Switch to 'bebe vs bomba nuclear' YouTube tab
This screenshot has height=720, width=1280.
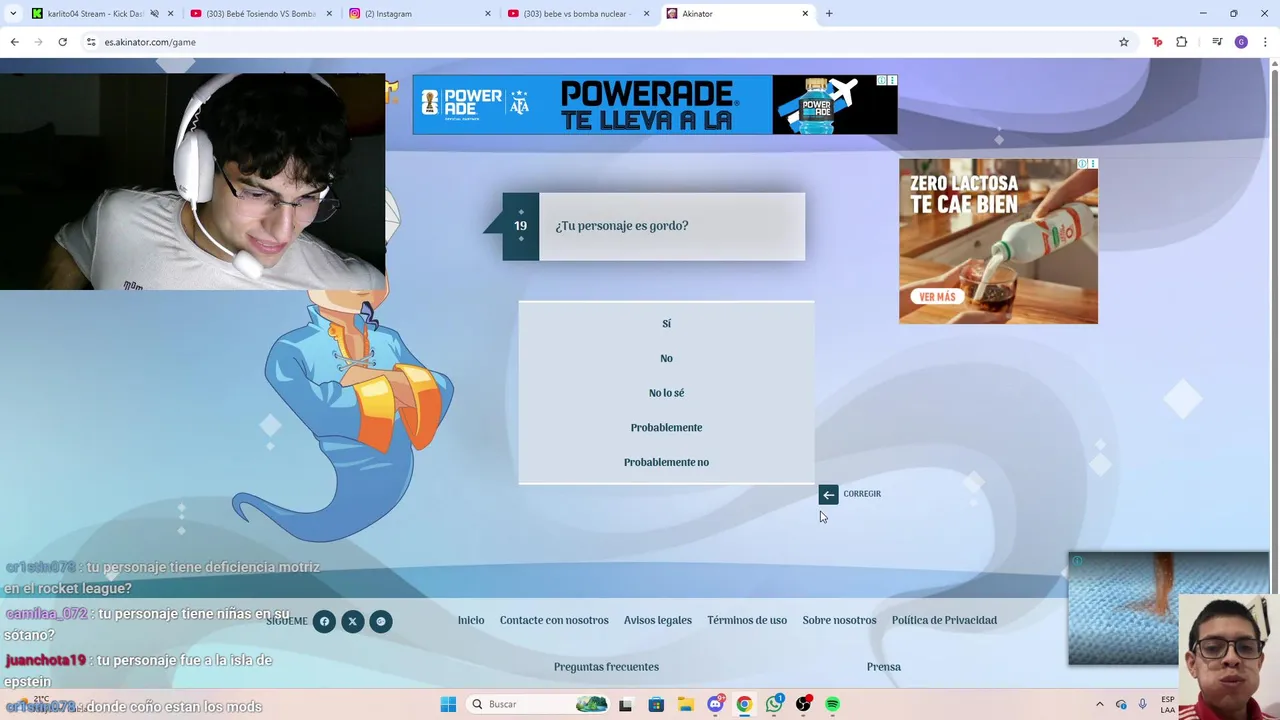[575, 14]
